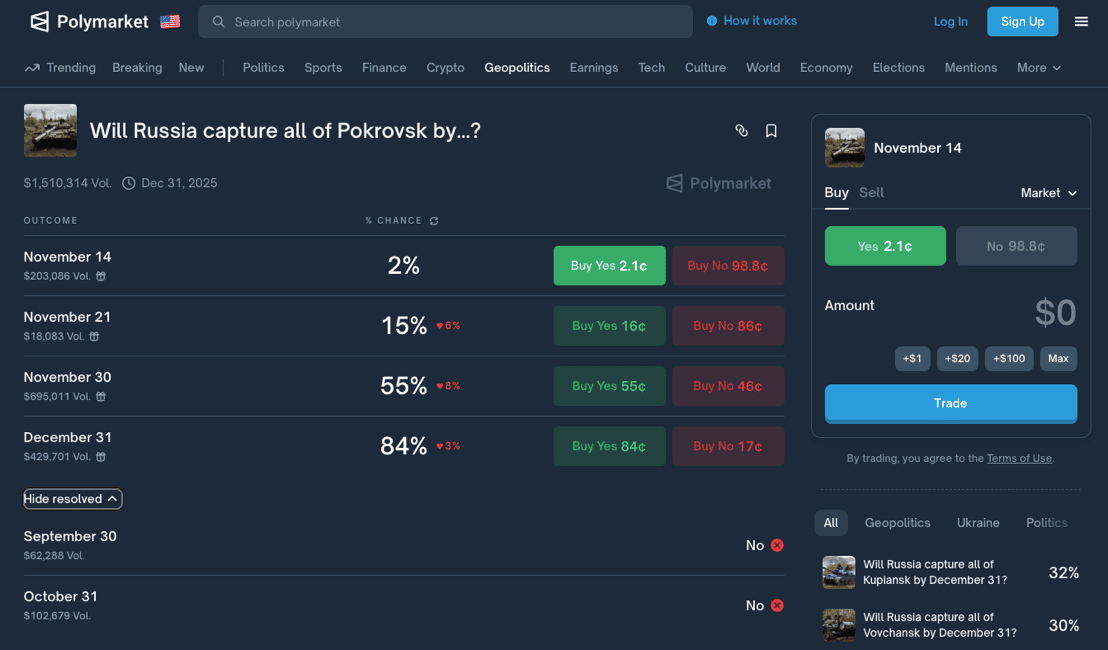Select the Yes 2.1¢ outcome option
The width and height of the screenshot is (1108, 650).
pyautogui.click(x=884, y=246)
